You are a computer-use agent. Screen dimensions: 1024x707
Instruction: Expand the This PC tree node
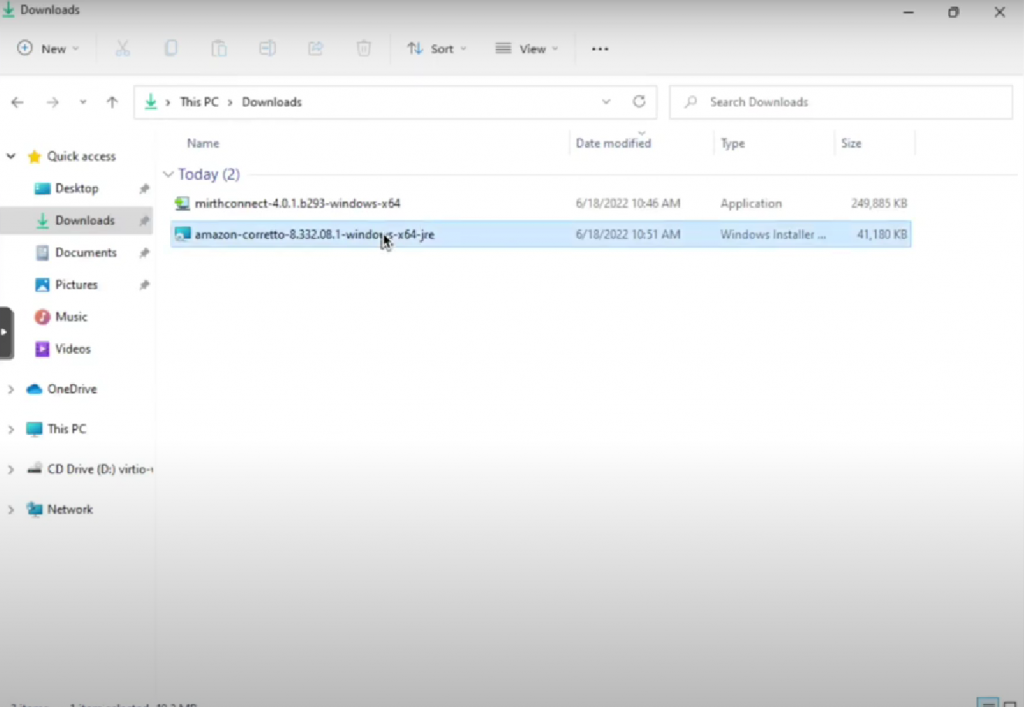[10, 430]
